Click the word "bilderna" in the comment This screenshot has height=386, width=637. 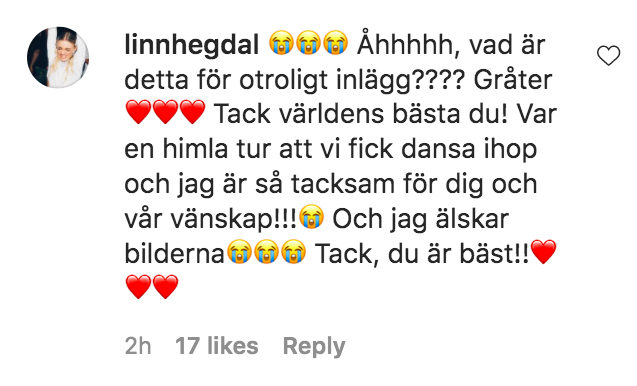[x=175, y=254]
